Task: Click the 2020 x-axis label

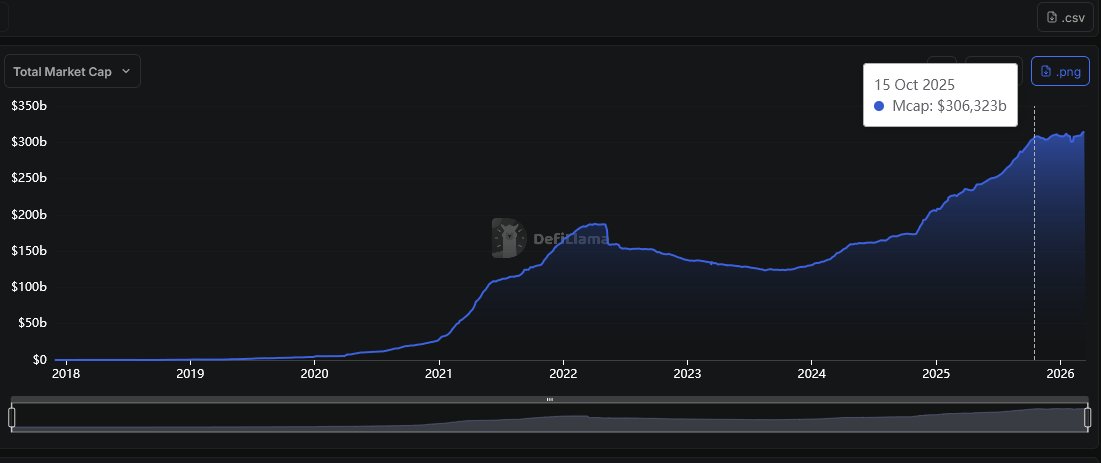Action: (315, 373)
